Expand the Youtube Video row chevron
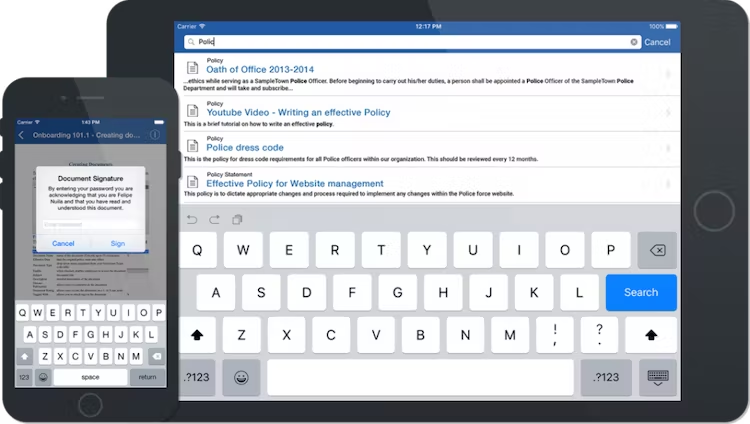Viewport: 750px width, 424px height. (668, 113)
